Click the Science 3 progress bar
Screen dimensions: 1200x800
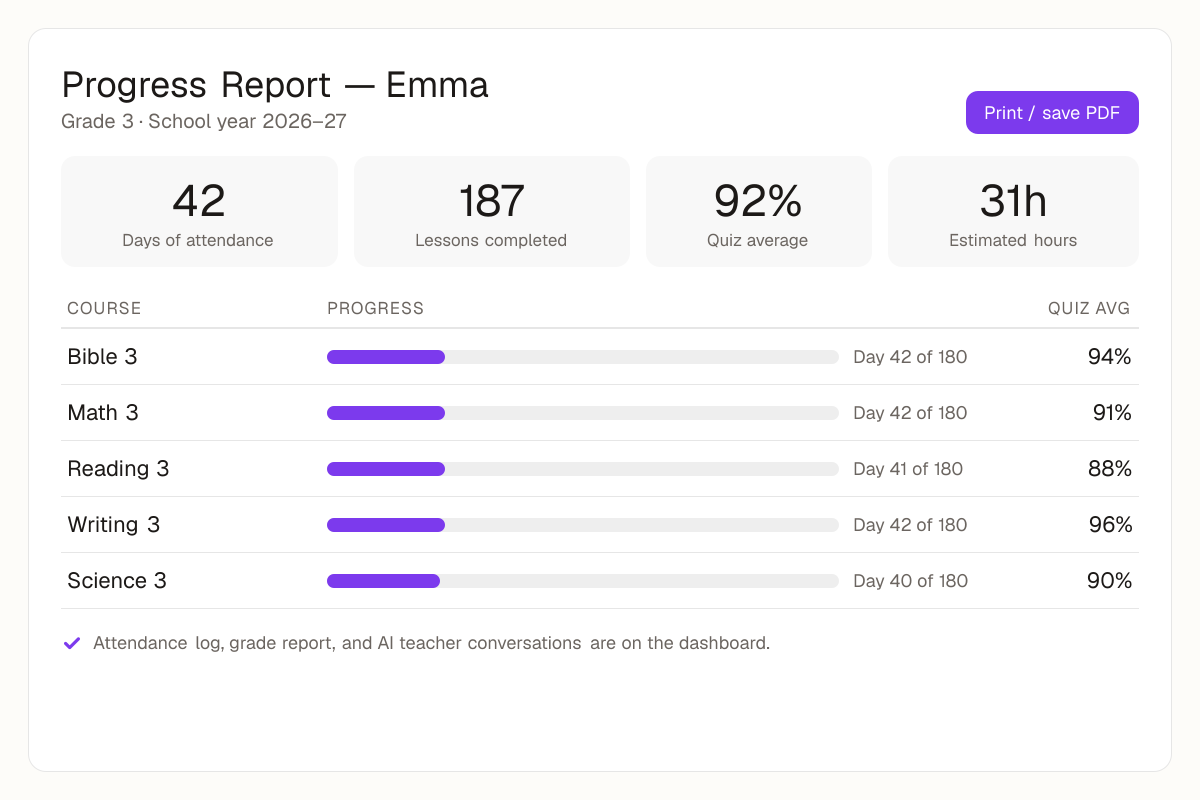(x=583, y=581)
